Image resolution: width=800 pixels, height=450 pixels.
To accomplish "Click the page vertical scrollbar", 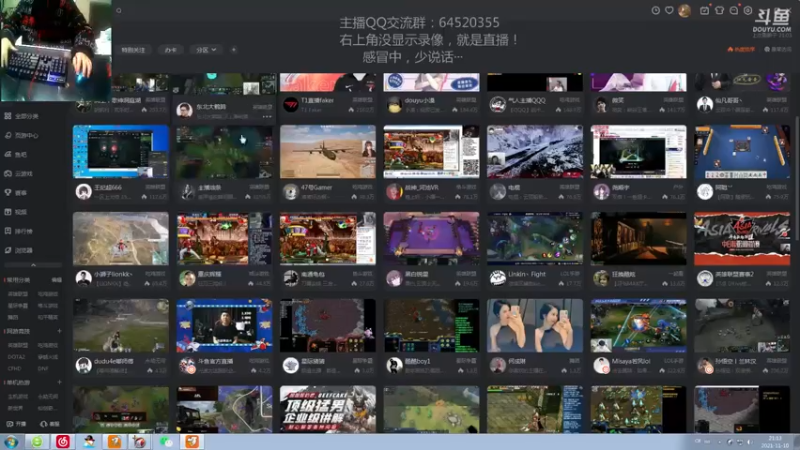I will (x=796, y=179).
